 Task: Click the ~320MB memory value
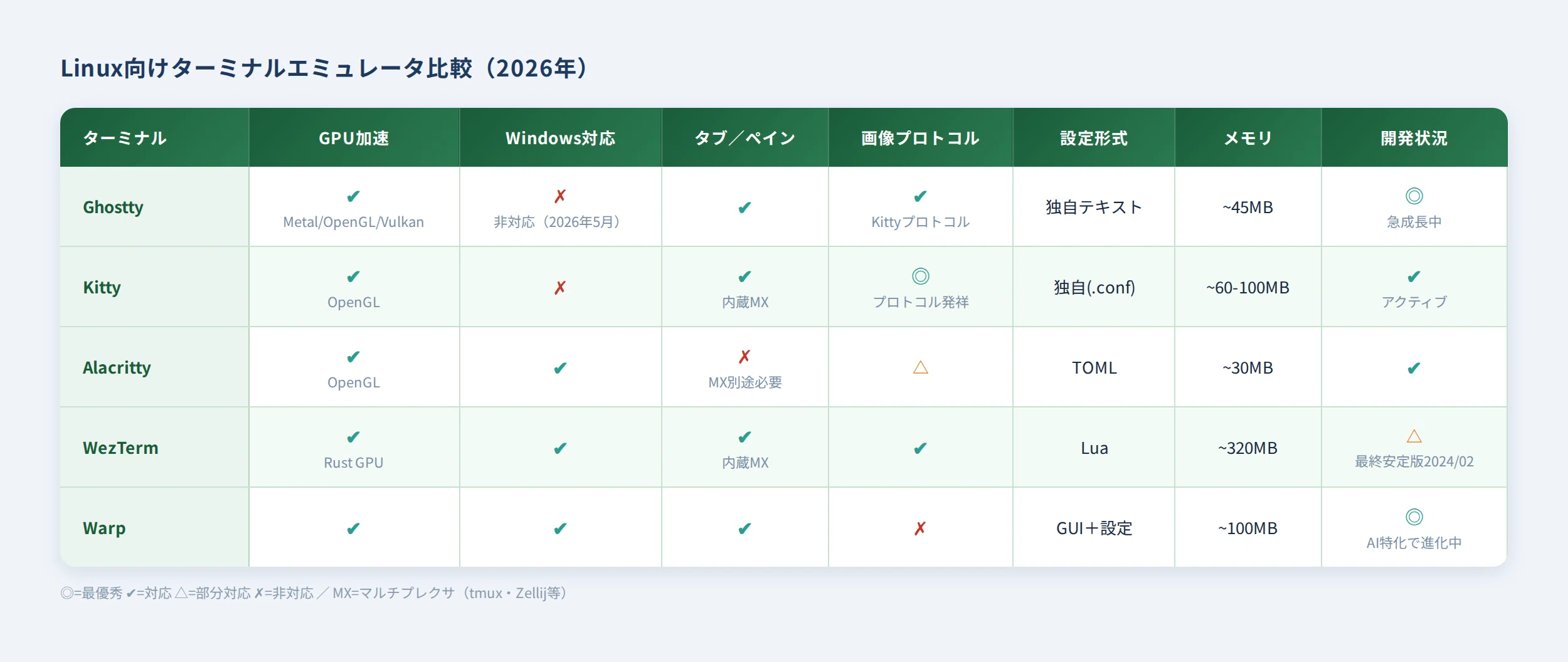point(1248,448)
